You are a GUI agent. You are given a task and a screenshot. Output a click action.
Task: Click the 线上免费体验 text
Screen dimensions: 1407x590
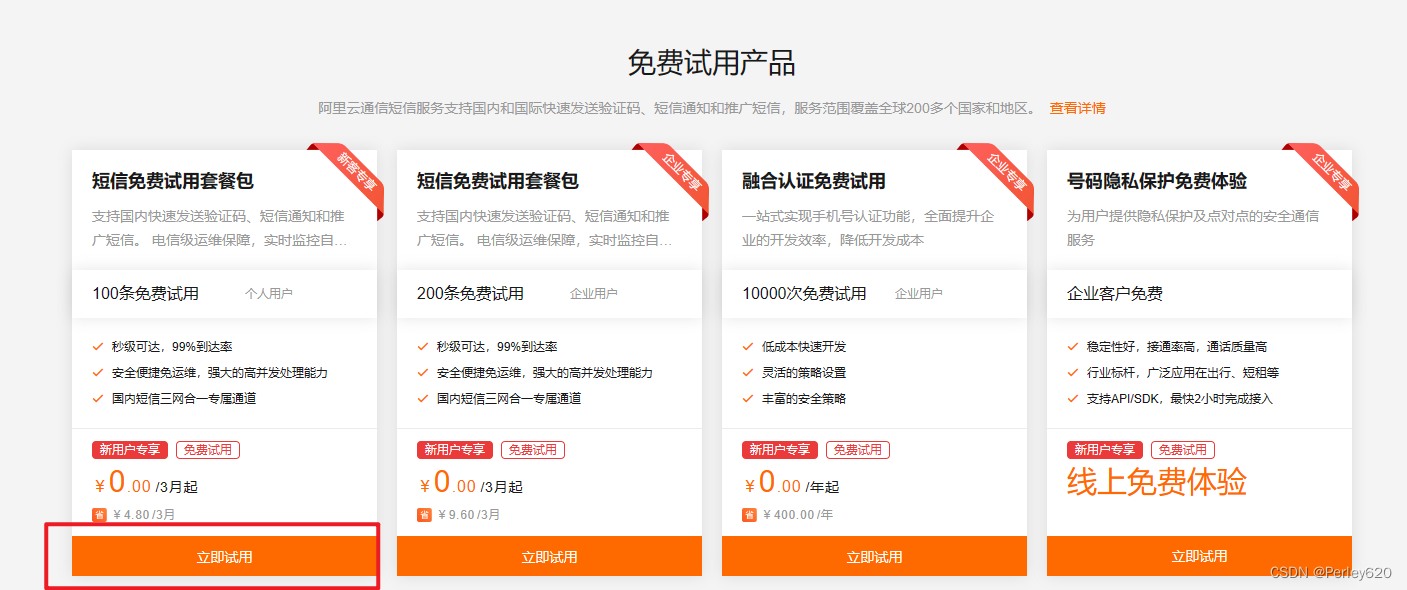tap(1157, 483)
